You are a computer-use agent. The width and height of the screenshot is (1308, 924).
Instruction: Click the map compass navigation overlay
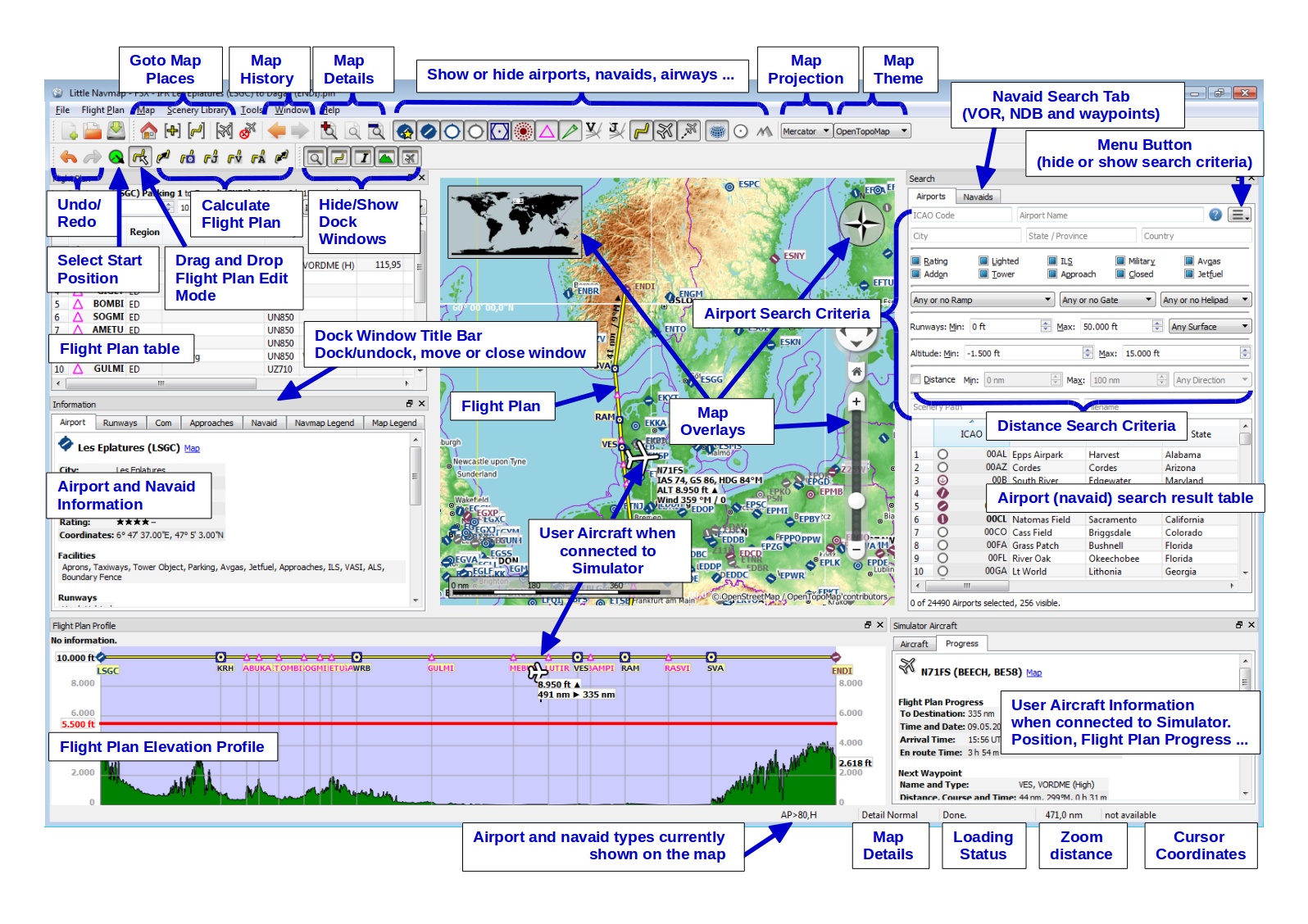(862, 224)
